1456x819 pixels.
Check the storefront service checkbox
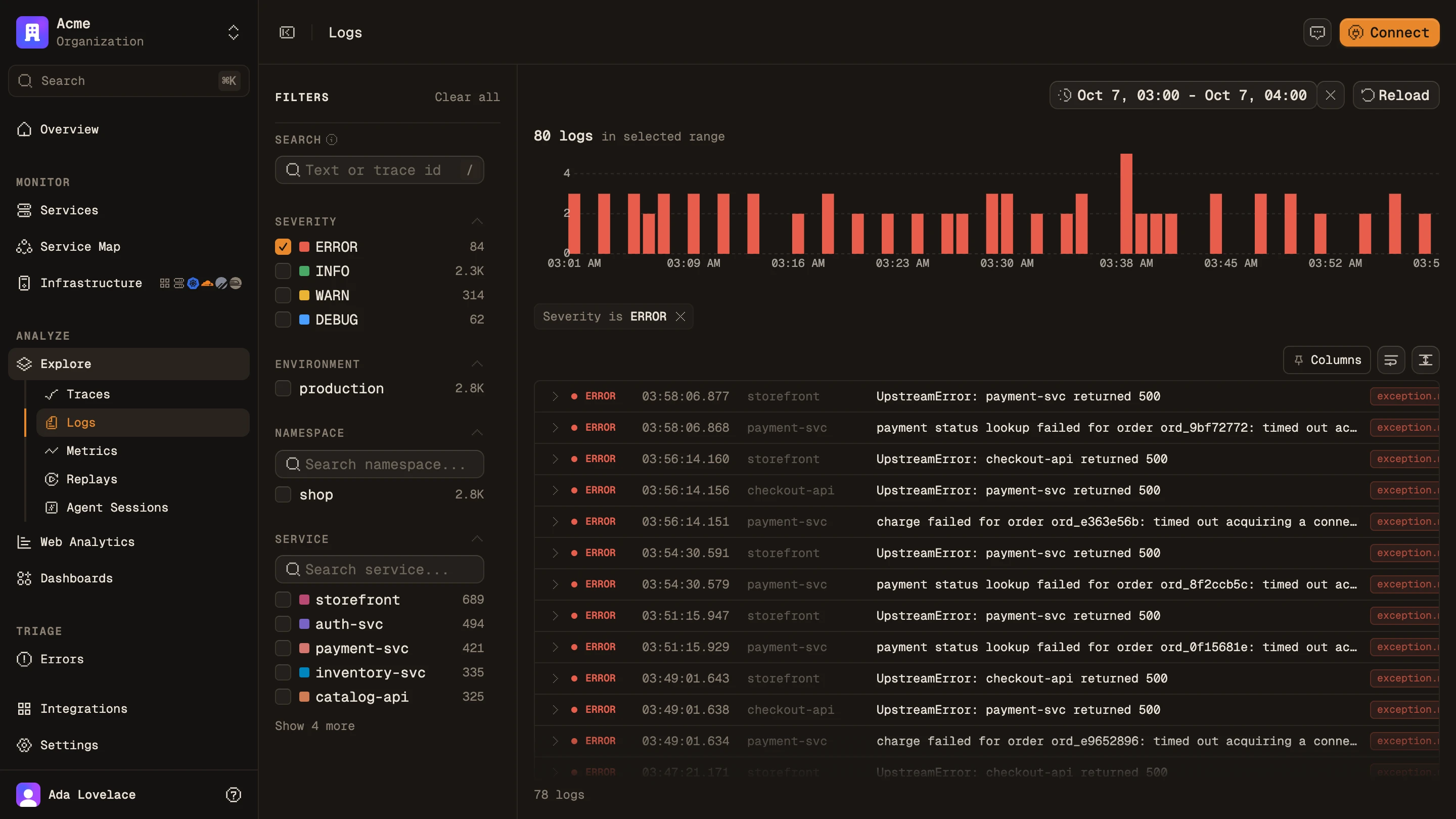point(283,600)
